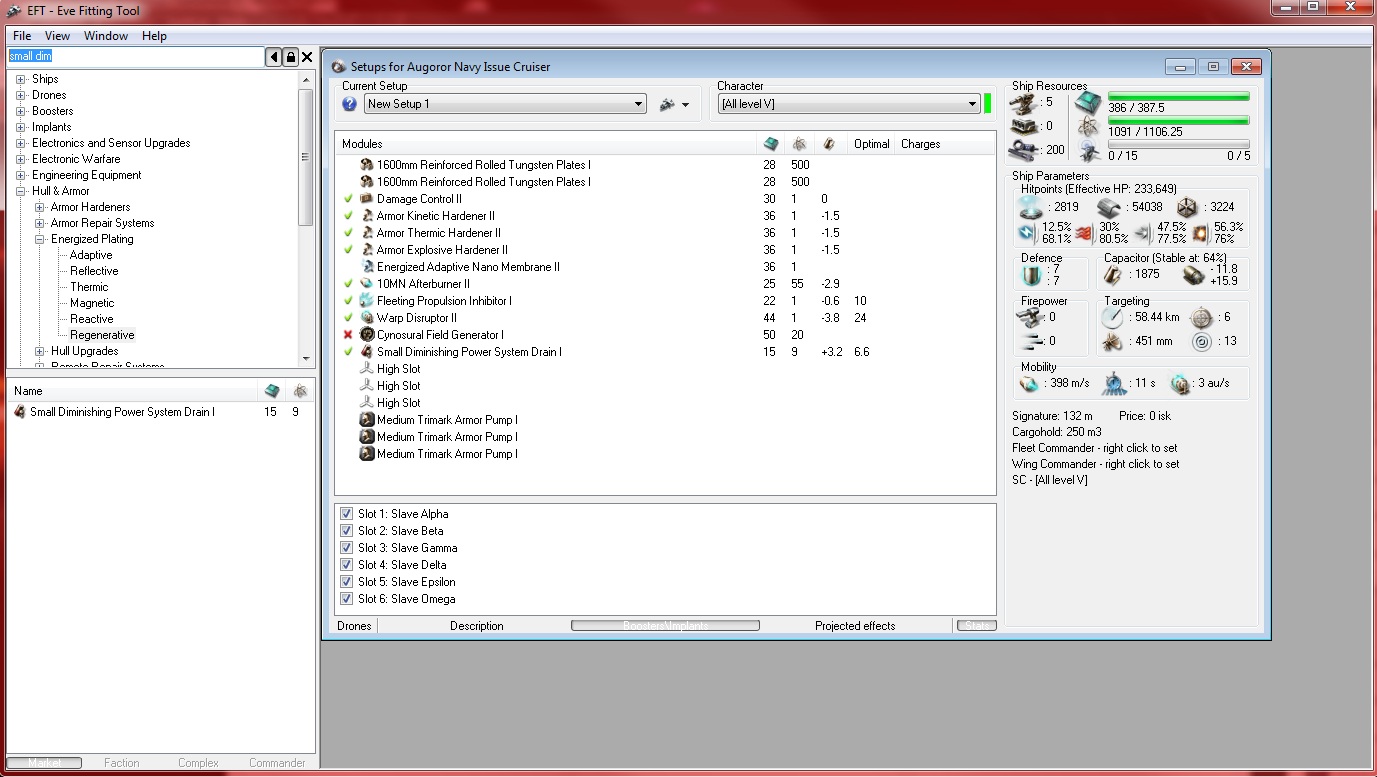Click the Charges column header
This screenshot has width=1377, height=777.
(920, 144)
